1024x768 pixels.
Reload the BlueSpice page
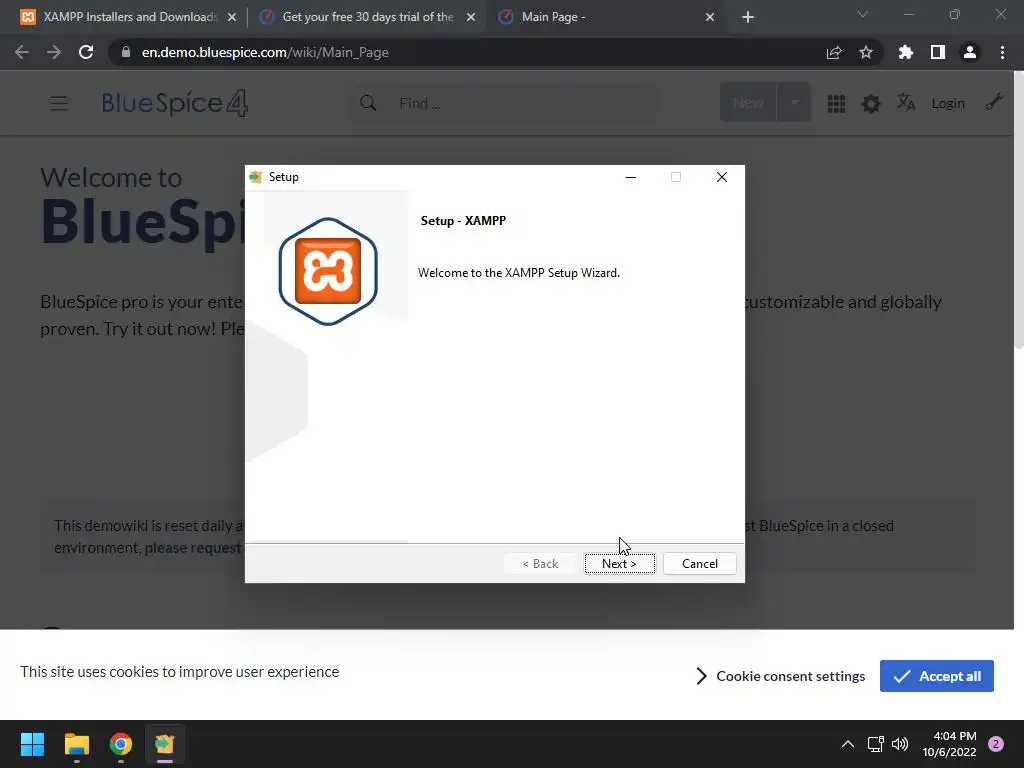coord(86,52)
